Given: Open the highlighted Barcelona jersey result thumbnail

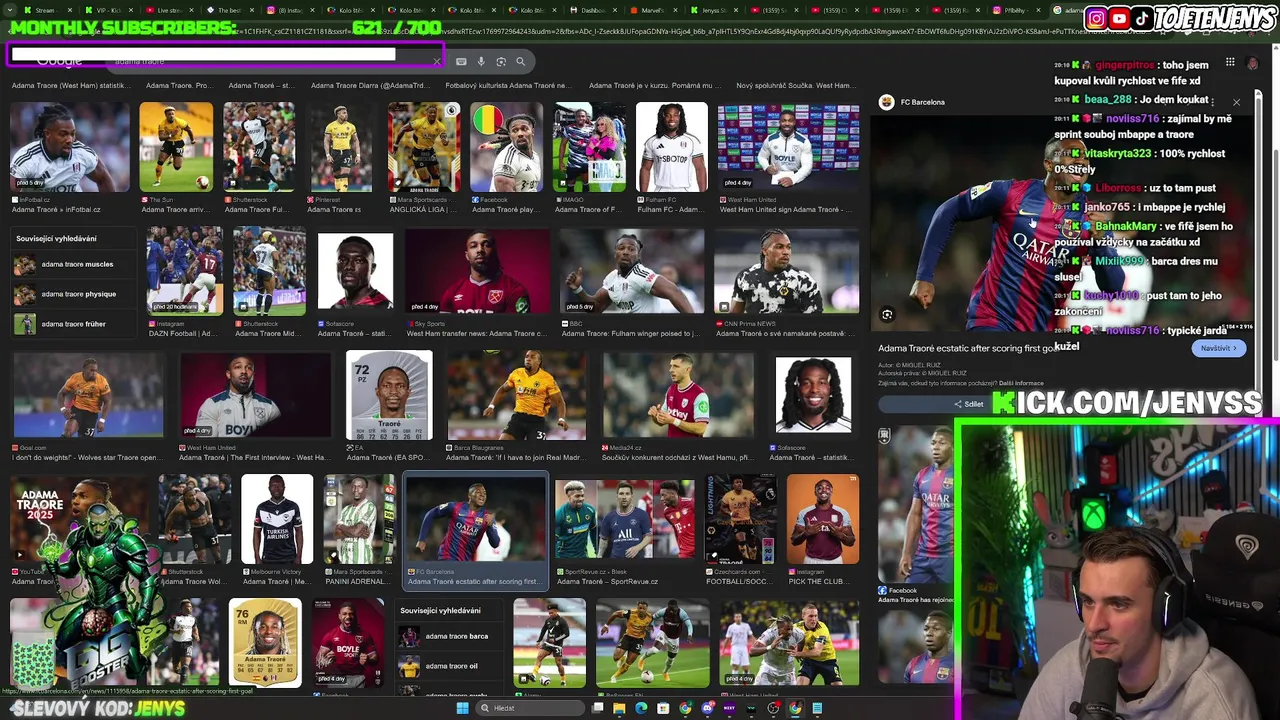Looking at the screenshot, I should [476, 518].
